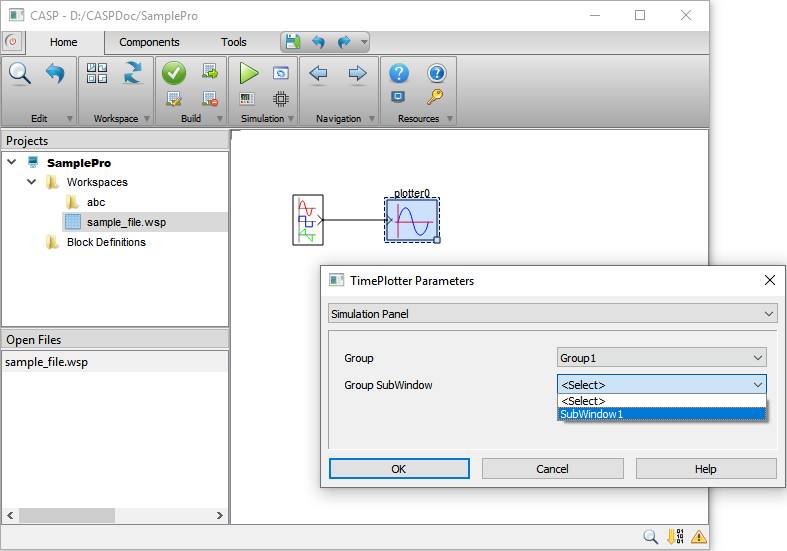Click the Refresh arrows icon in Workspace group

[132, 73]
